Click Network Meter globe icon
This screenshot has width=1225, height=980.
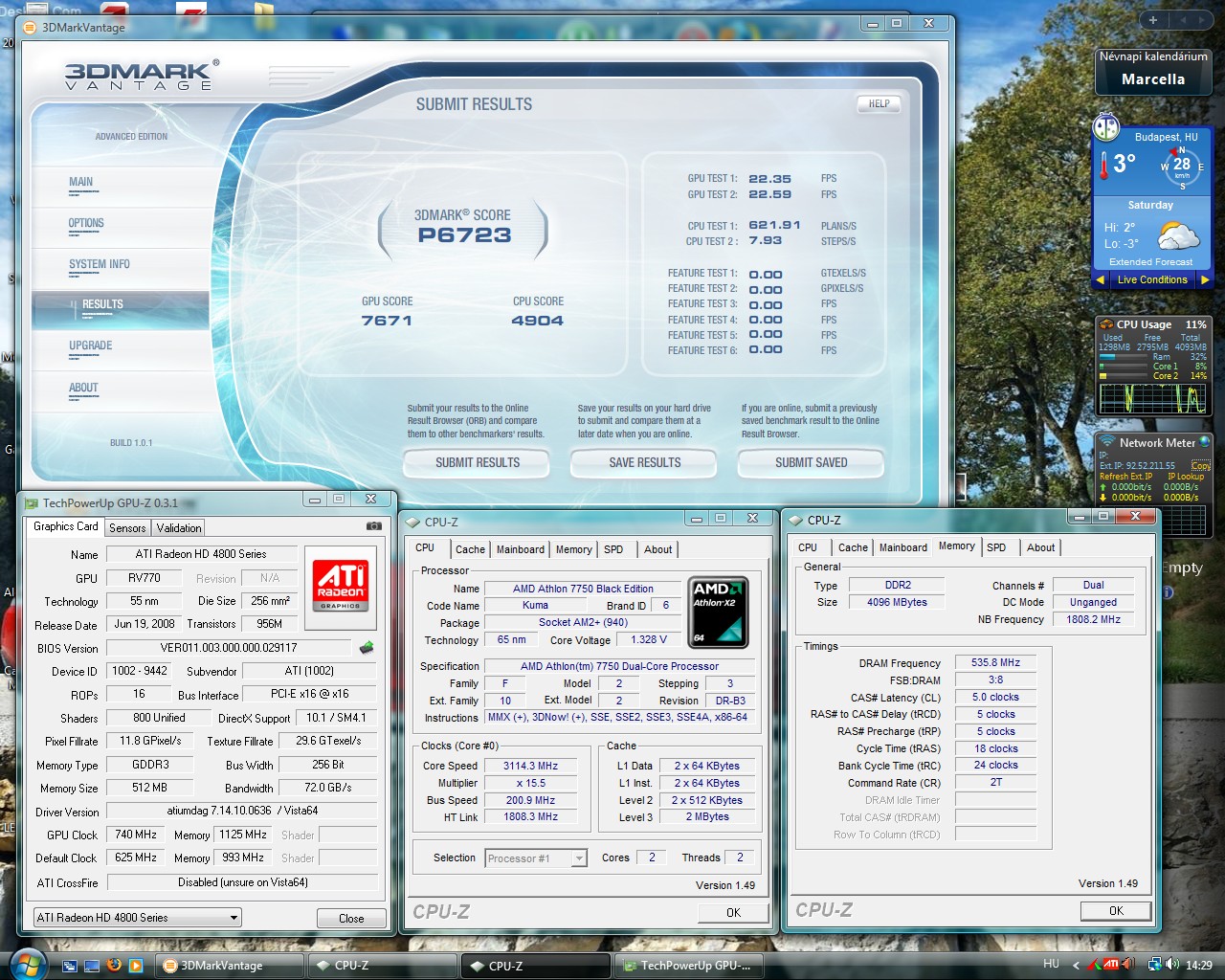pos(1205,442)
